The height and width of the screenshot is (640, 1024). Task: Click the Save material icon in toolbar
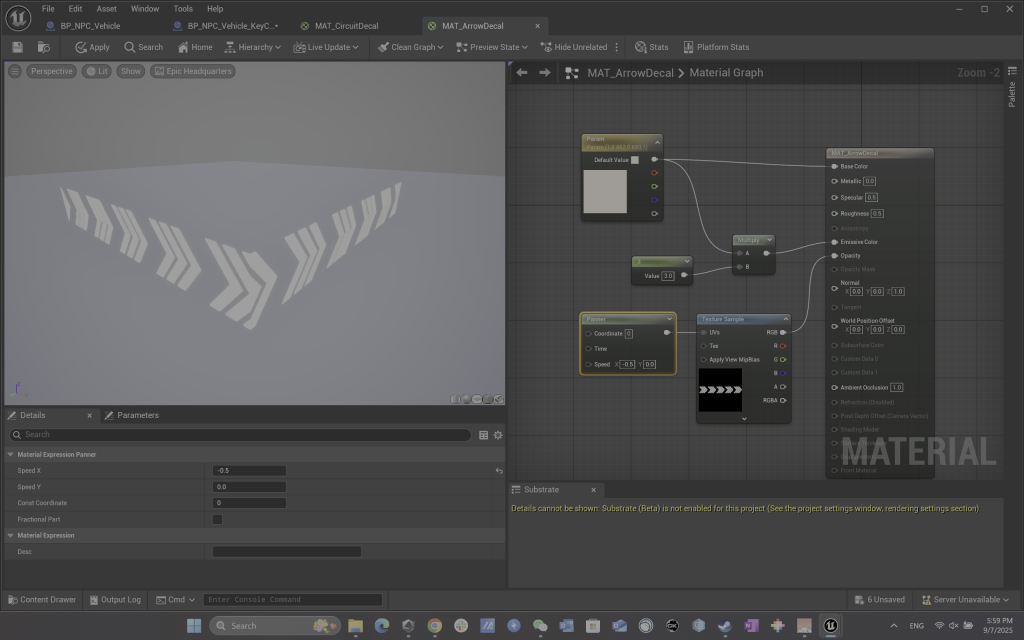[18, 47]
